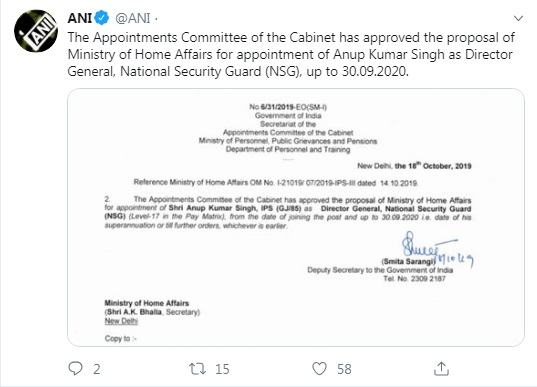Open the ANI display name link
The height and width of the screenshot is (387, 537).
point(80,18)
